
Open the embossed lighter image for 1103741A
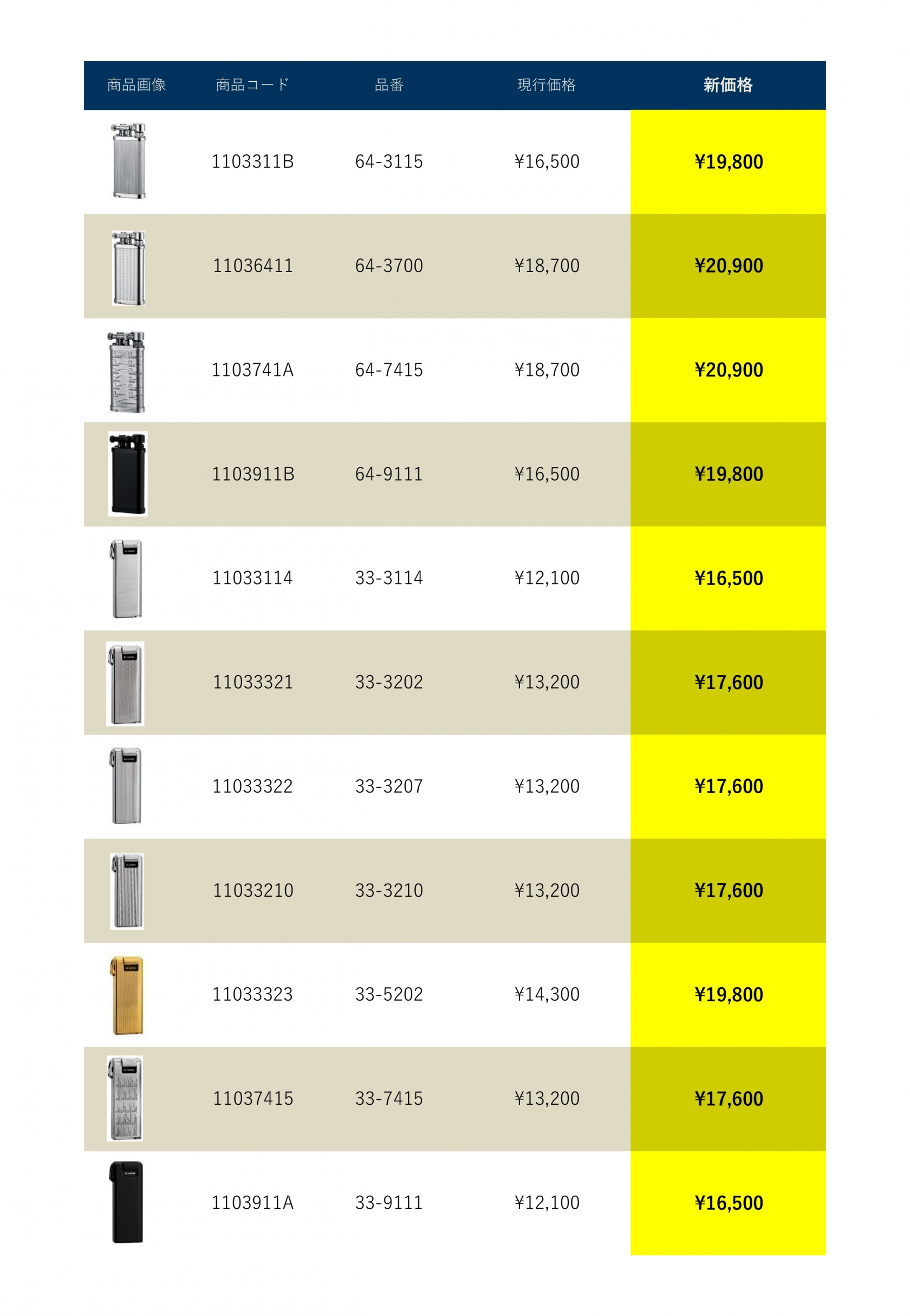pyautogui.click(x=127, y=372)
